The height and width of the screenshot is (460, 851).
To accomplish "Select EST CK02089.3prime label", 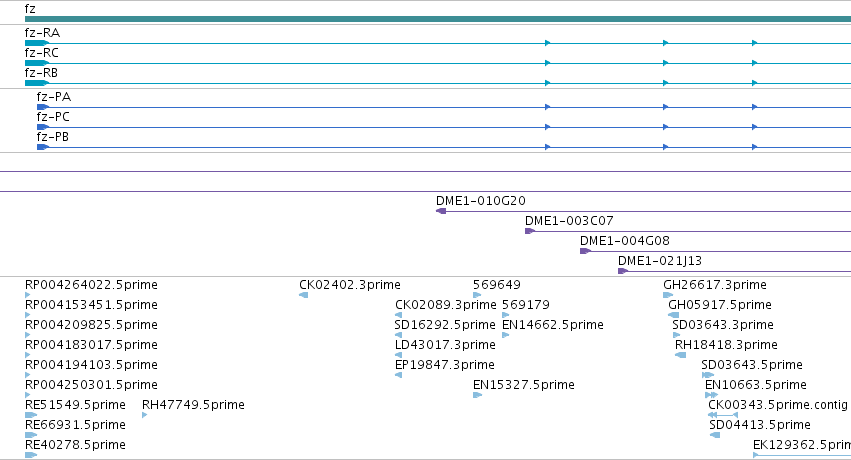I will [446, 305].
